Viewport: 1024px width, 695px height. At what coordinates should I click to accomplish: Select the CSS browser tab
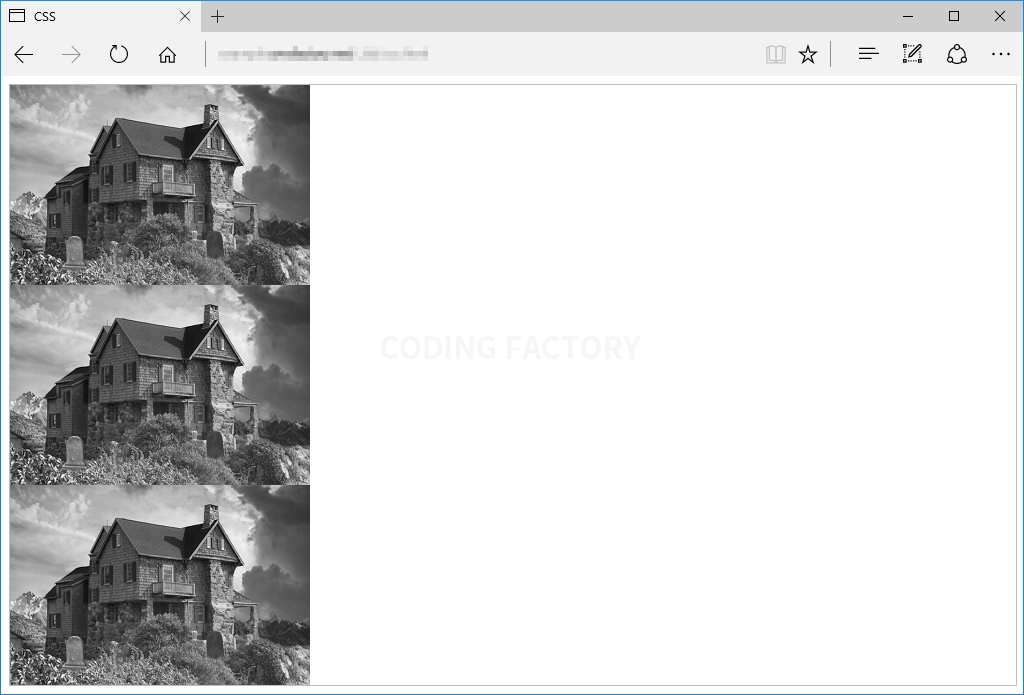pyautogui.click(x=101, y=16)
